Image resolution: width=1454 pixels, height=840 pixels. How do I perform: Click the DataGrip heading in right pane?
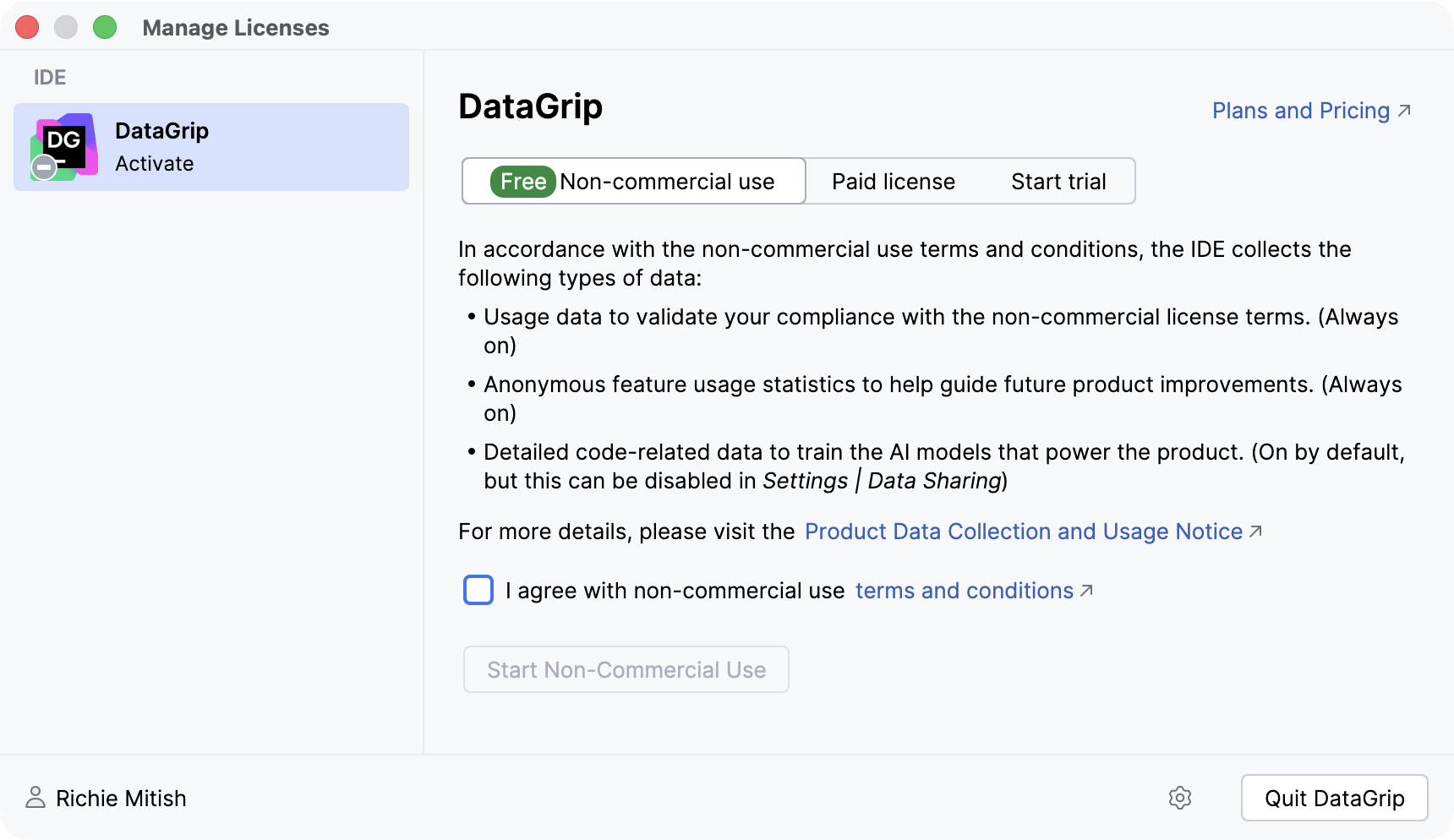[531, 107]
